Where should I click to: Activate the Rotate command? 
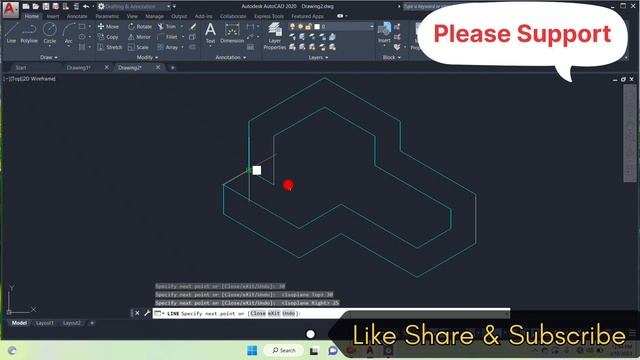(140, 27)
